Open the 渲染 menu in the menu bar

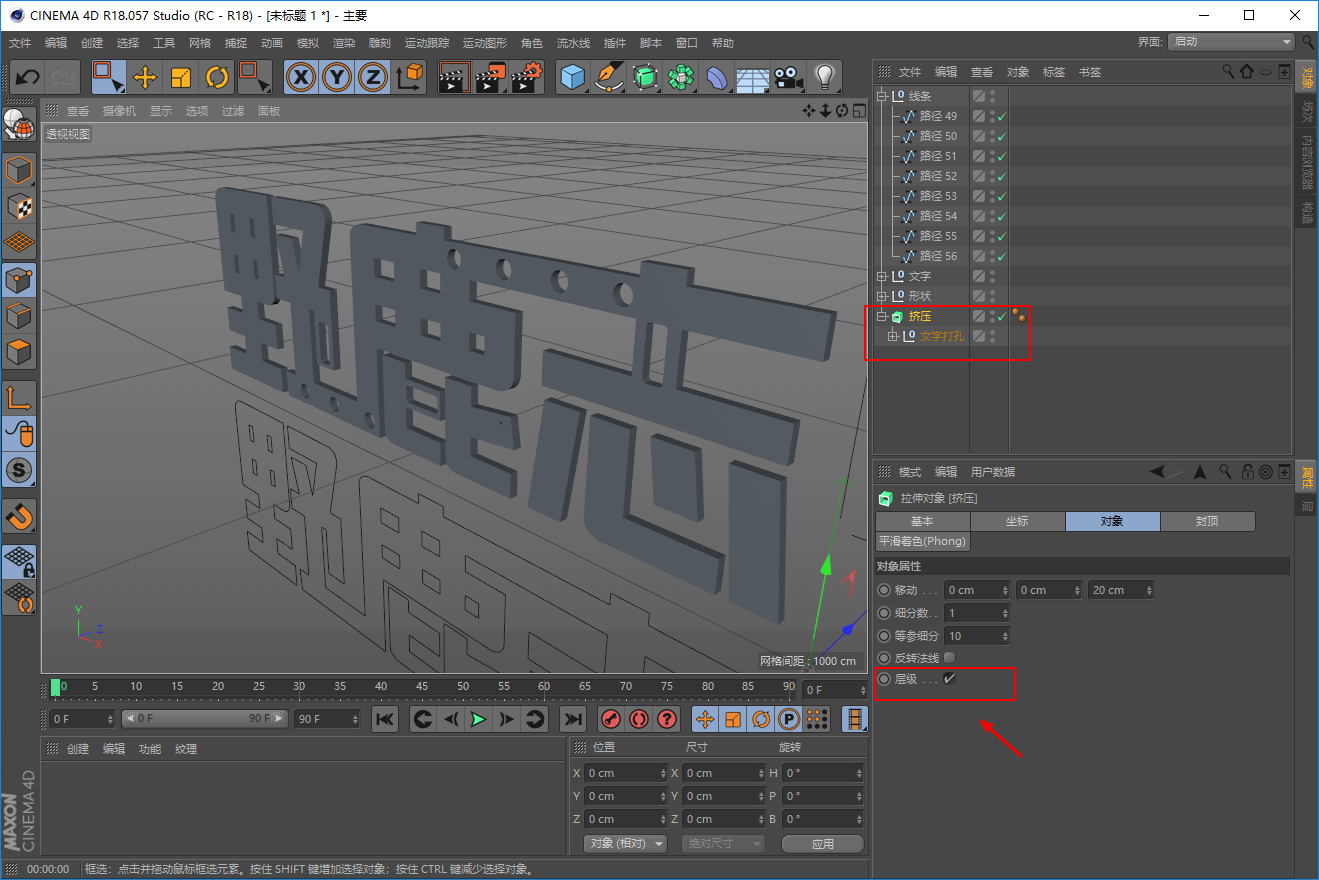pos(344,43)
